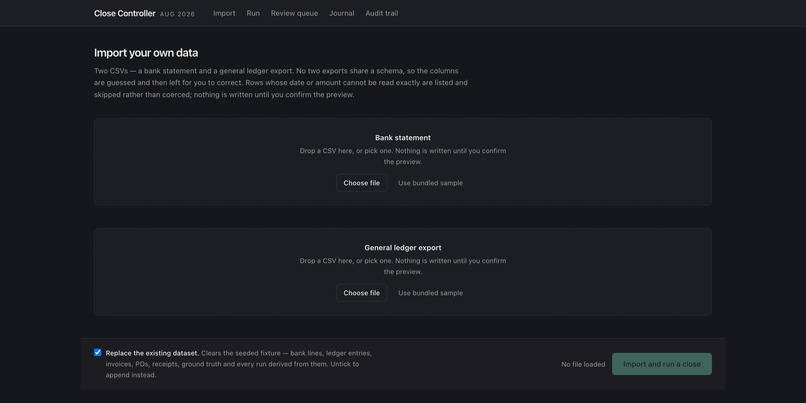Open the Close Controller home title

coord(124,13)
